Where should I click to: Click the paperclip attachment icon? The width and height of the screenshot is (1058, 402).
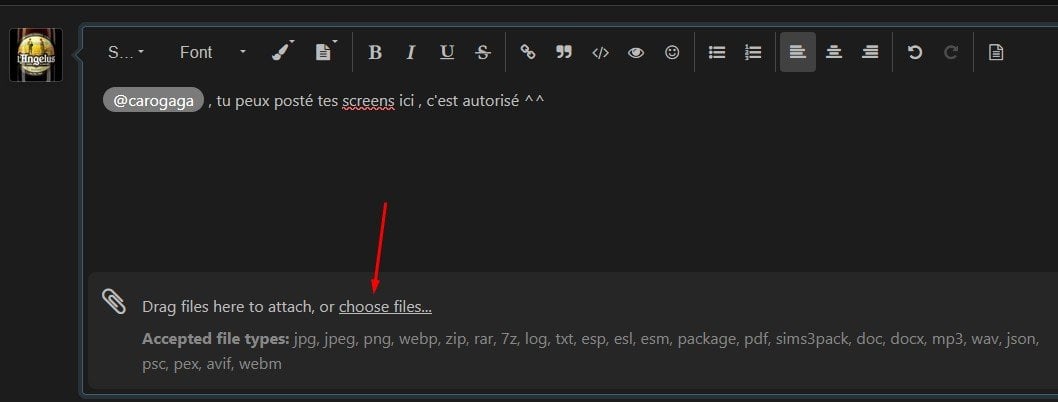pos(114,302)
